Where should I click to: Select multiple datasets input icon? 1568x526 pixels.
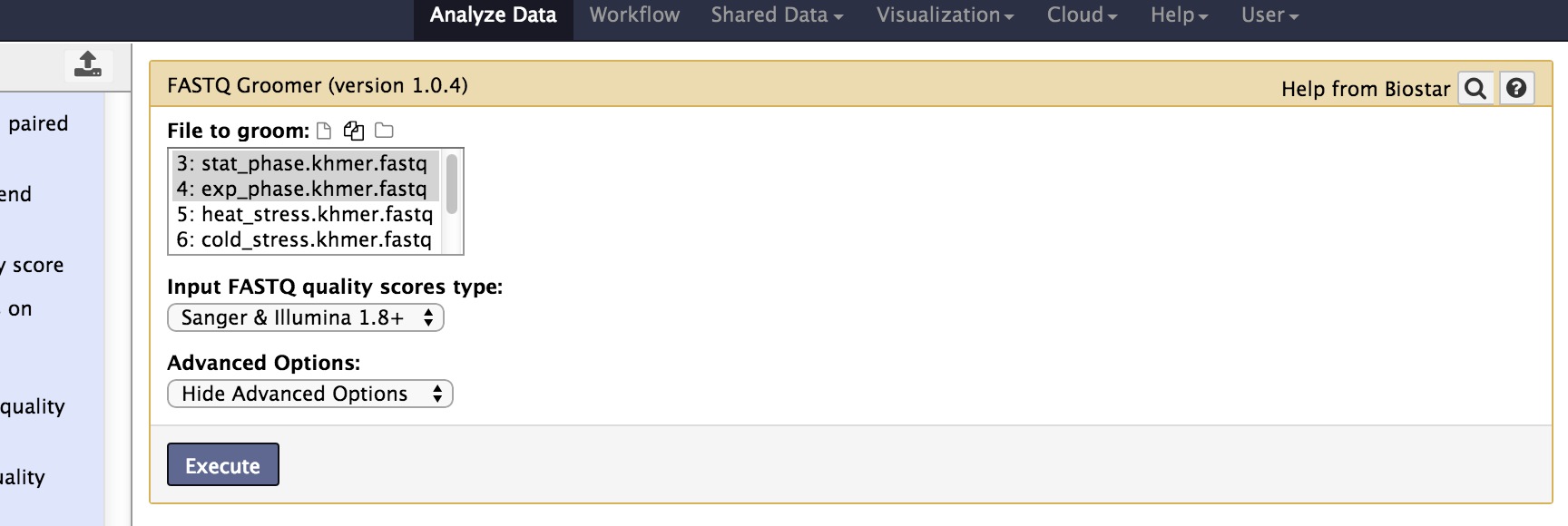click(354, 131)
